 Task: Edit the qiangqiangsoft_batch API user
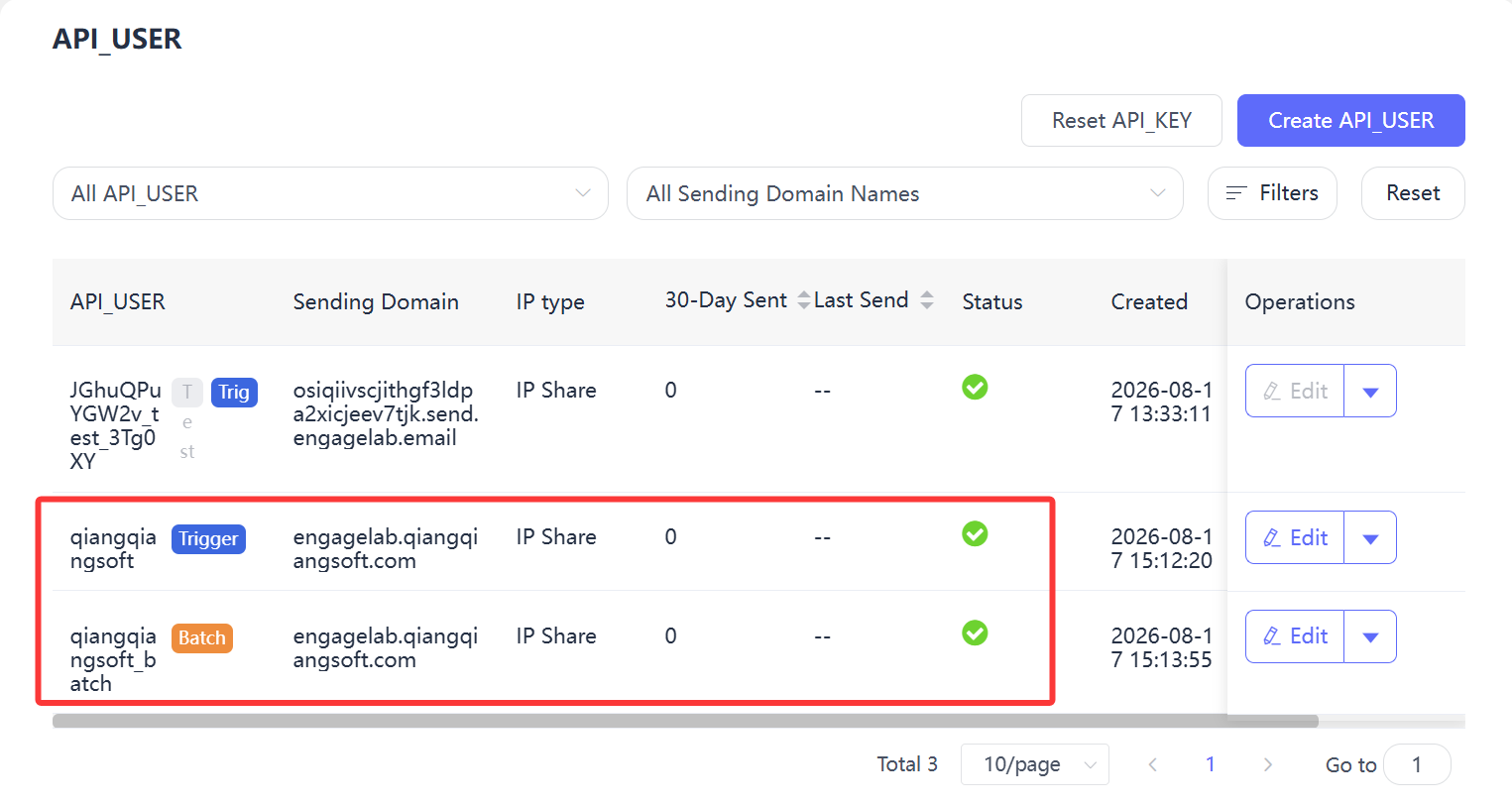pyautogui.click(x=1295, y=636)
